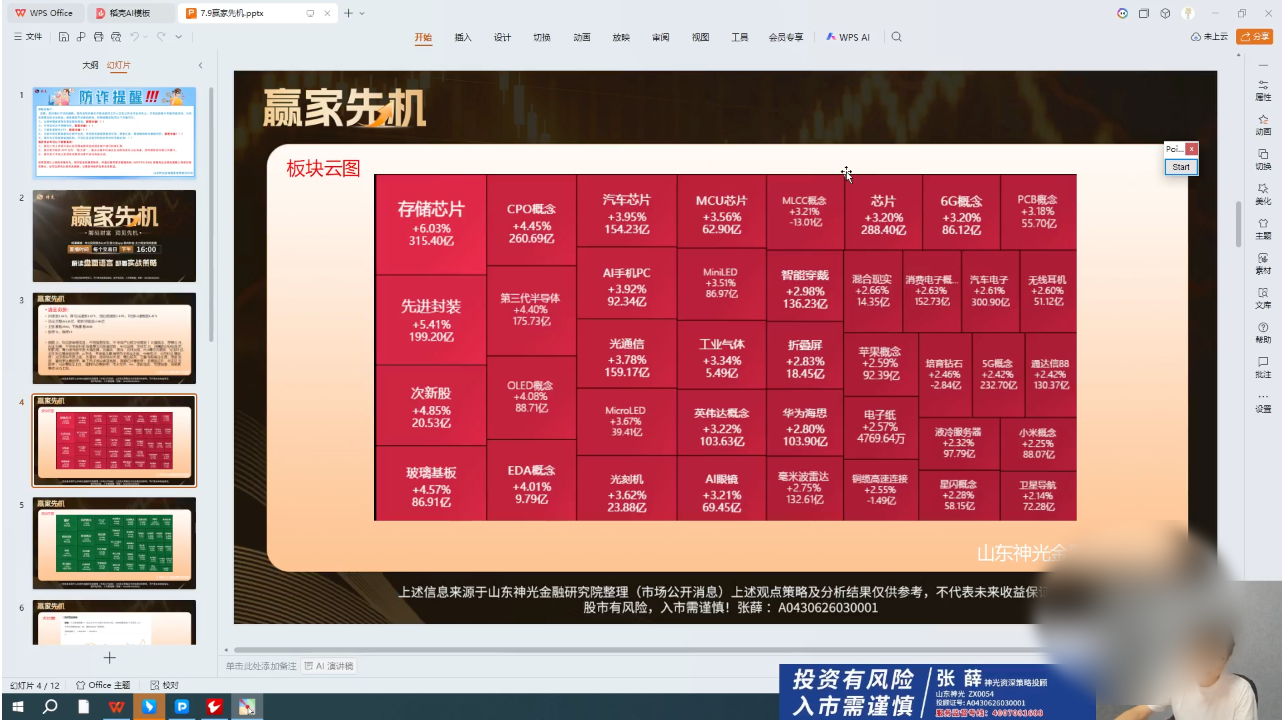Screen dimensions: 1284x720
Task: Click the print preview icon
Action: 116,37
